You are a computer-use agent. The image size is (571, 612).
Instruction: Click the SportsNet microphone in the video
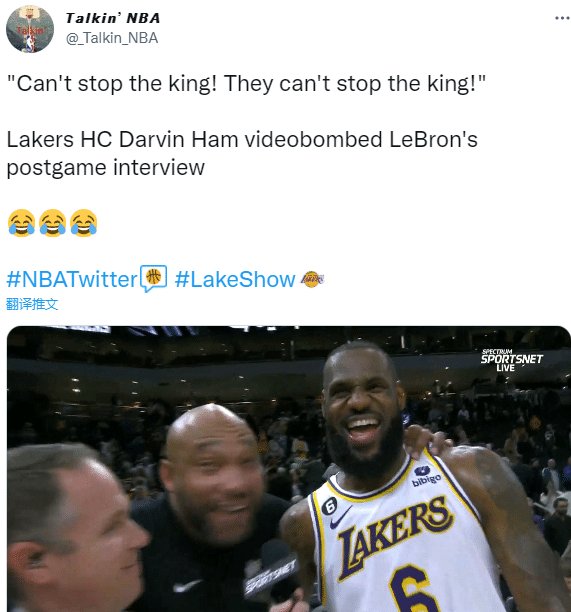[271, 570]
